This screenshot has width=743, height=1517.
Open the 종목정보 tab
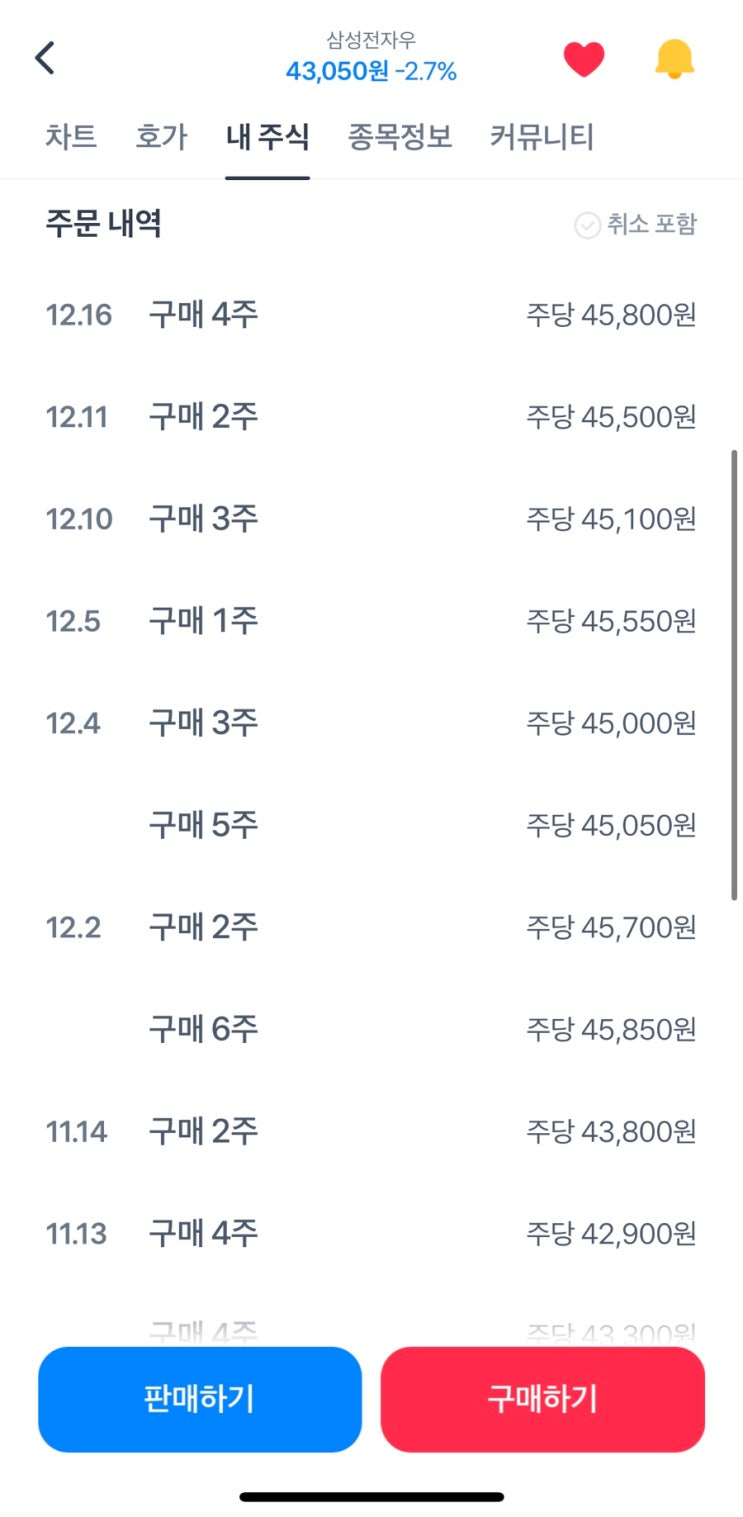[400, 137]
